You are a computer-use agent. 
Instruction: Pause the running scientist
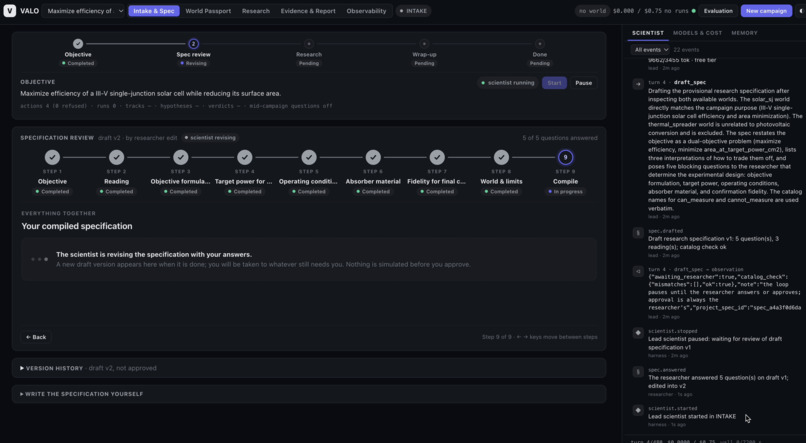coord(583,83)
